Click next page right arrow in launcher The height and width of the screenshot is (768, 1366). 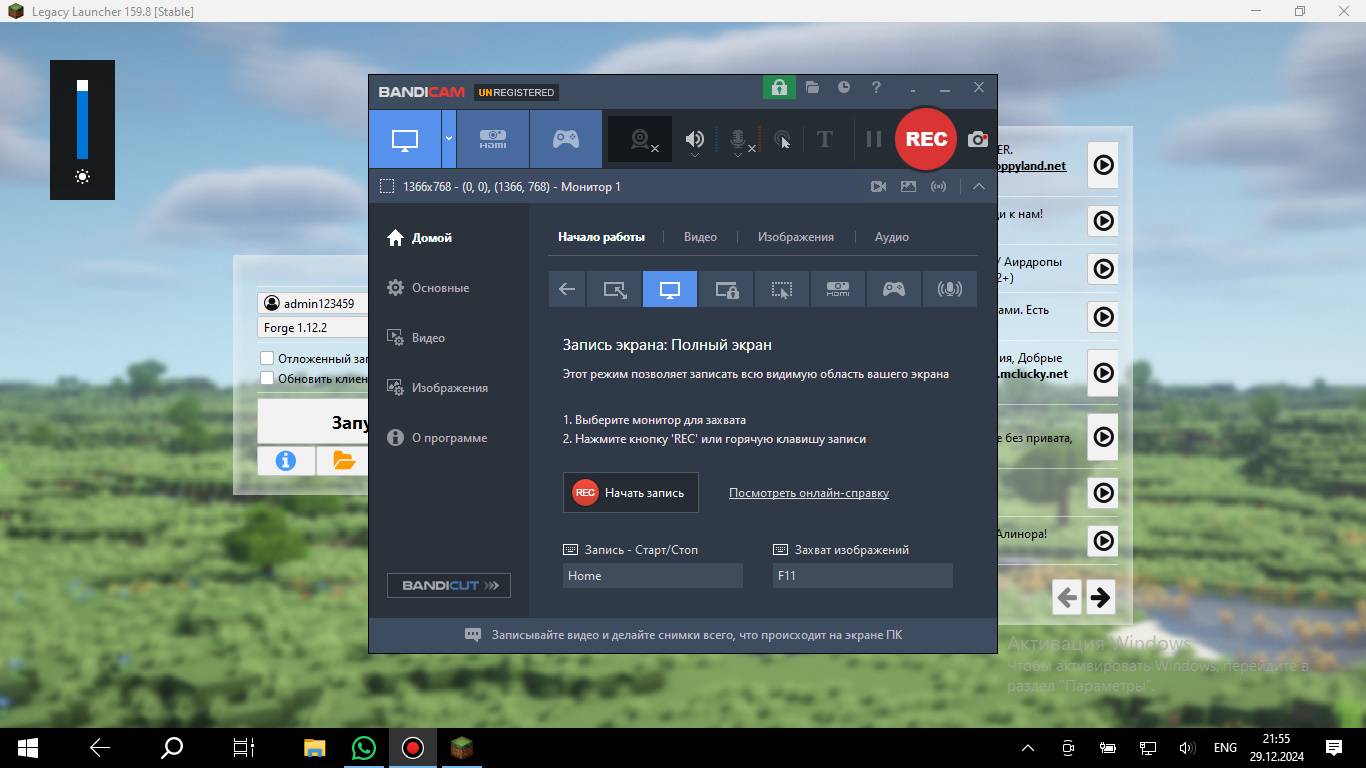(1100, 597)
